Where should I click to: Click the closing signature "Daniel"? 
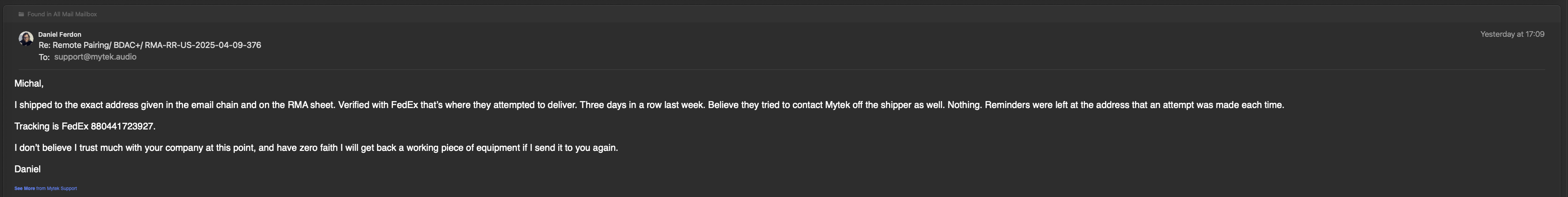(x=27, y=169)
